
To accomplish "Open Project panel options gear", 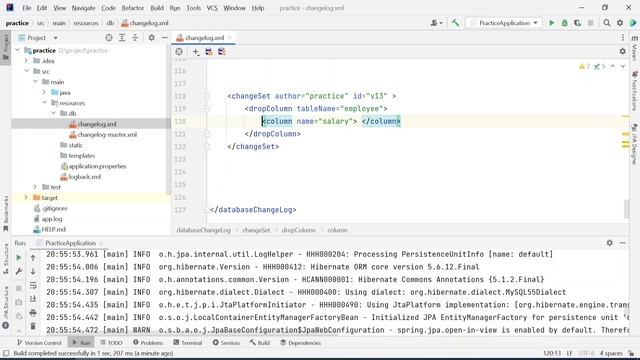I will pos(151,38).
